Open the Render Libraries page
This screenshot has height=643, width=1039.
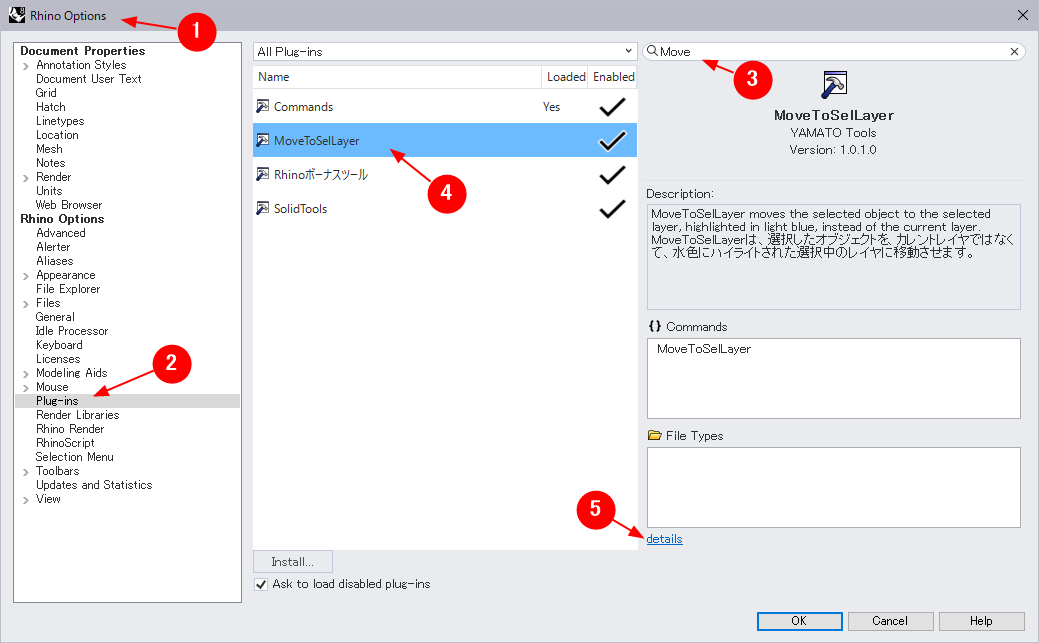[x=78, y=415]
